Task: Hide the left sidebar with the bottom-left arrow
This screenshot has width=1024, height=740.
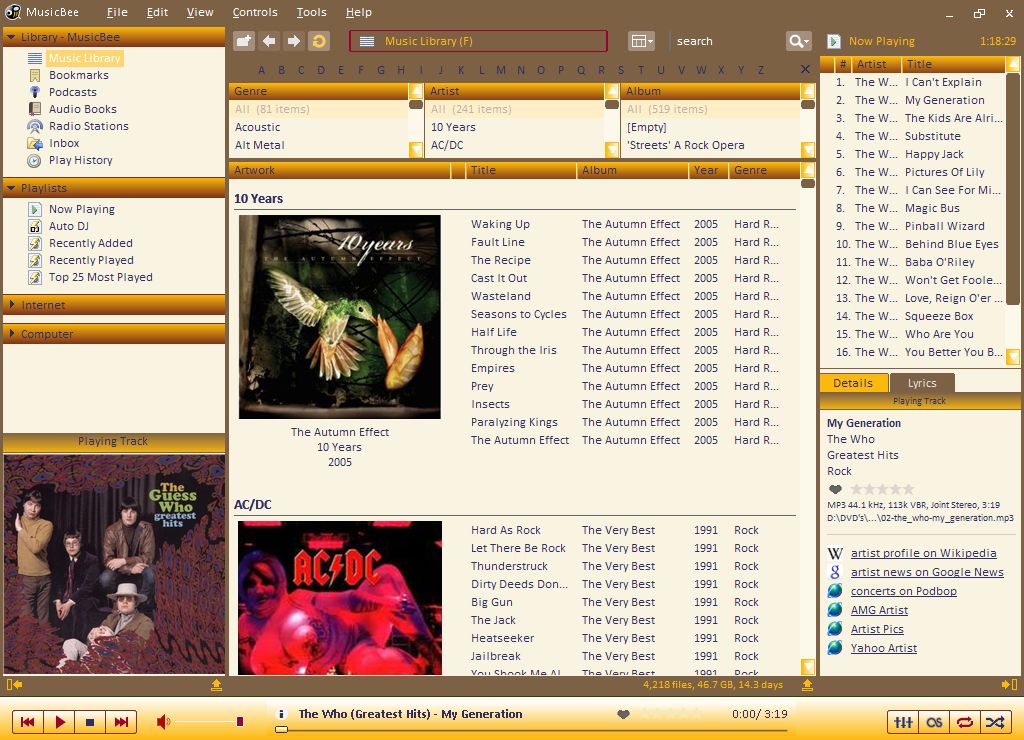Action: tap(14, 684)
